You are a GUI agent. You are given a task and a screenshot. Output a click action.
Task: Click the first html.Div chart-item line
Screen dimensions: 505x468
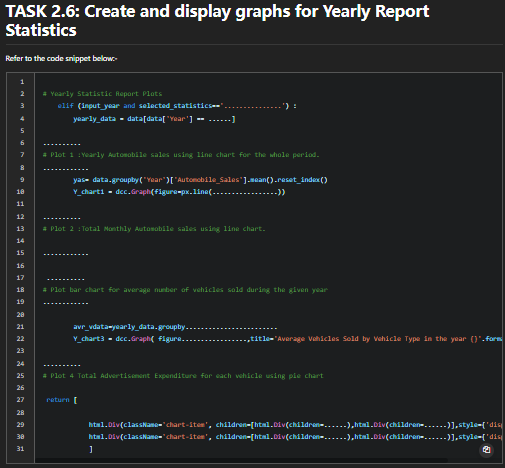tap(295, 425)
